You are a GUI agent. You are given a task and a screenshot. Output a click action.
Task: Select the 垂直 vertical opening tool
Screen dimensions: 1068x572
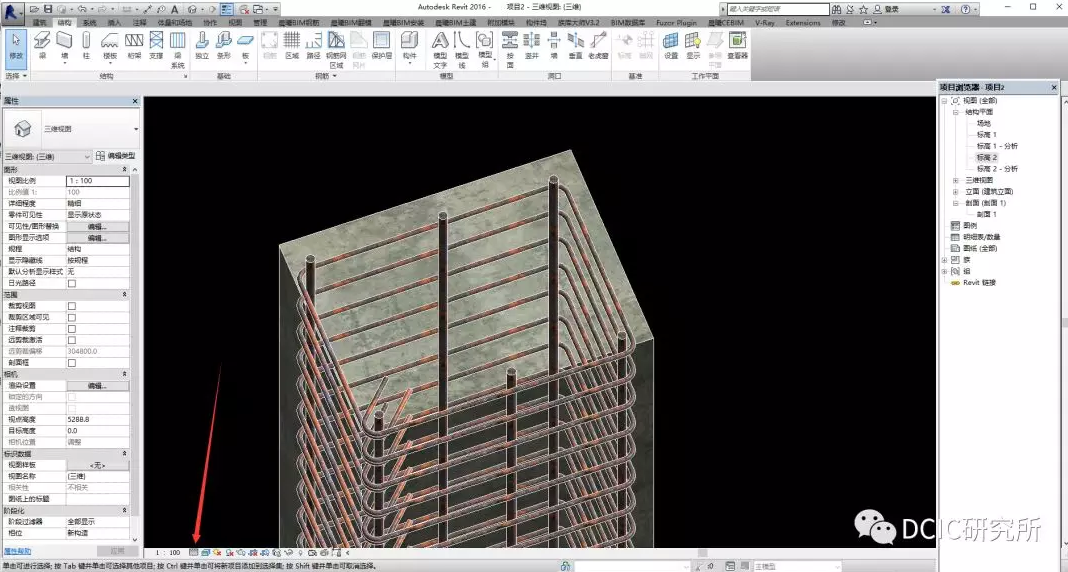(576, 46)
